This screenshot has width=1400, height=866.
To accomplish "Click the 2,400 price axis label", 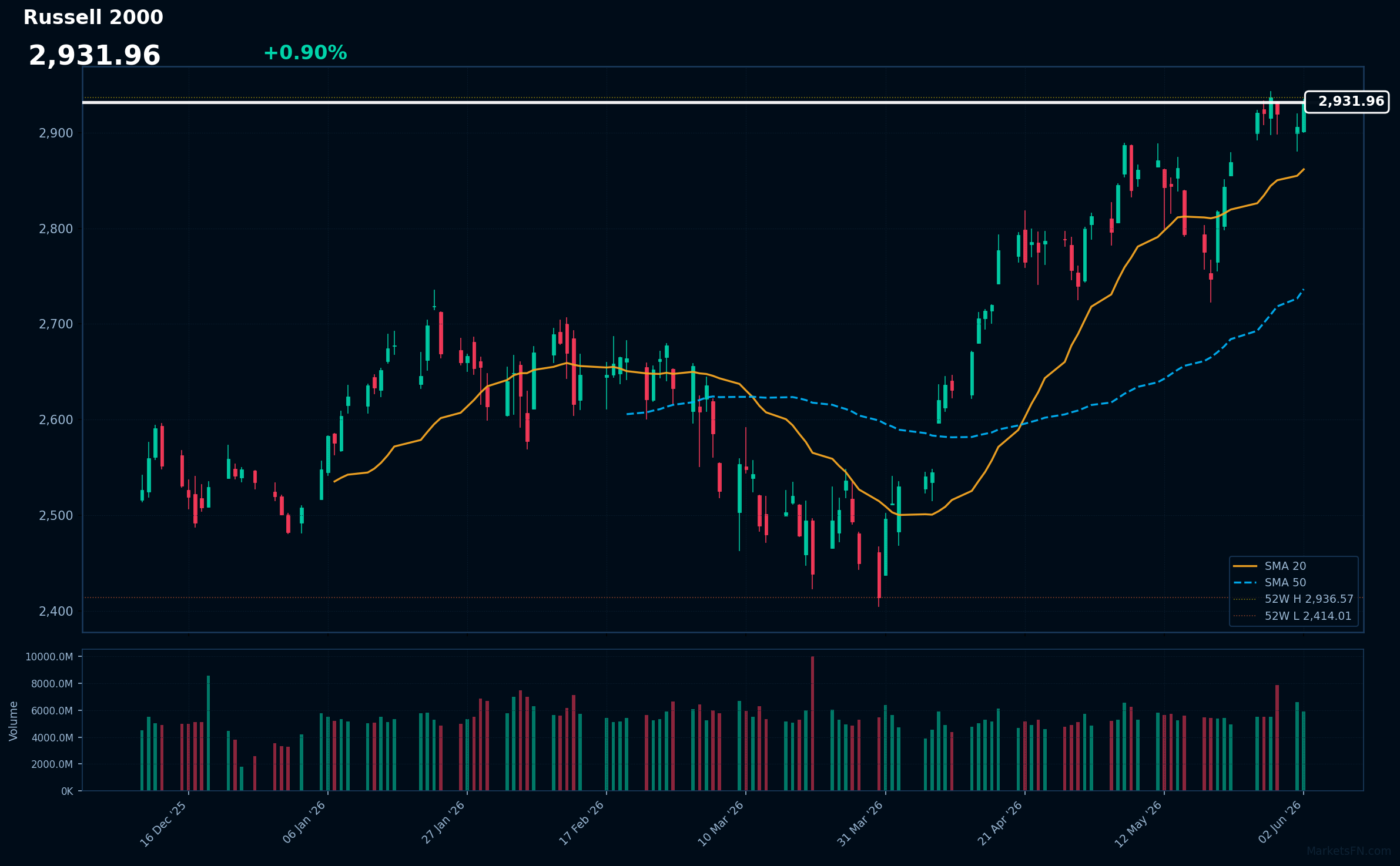I will pyautogui.click(x=56, y=612).
